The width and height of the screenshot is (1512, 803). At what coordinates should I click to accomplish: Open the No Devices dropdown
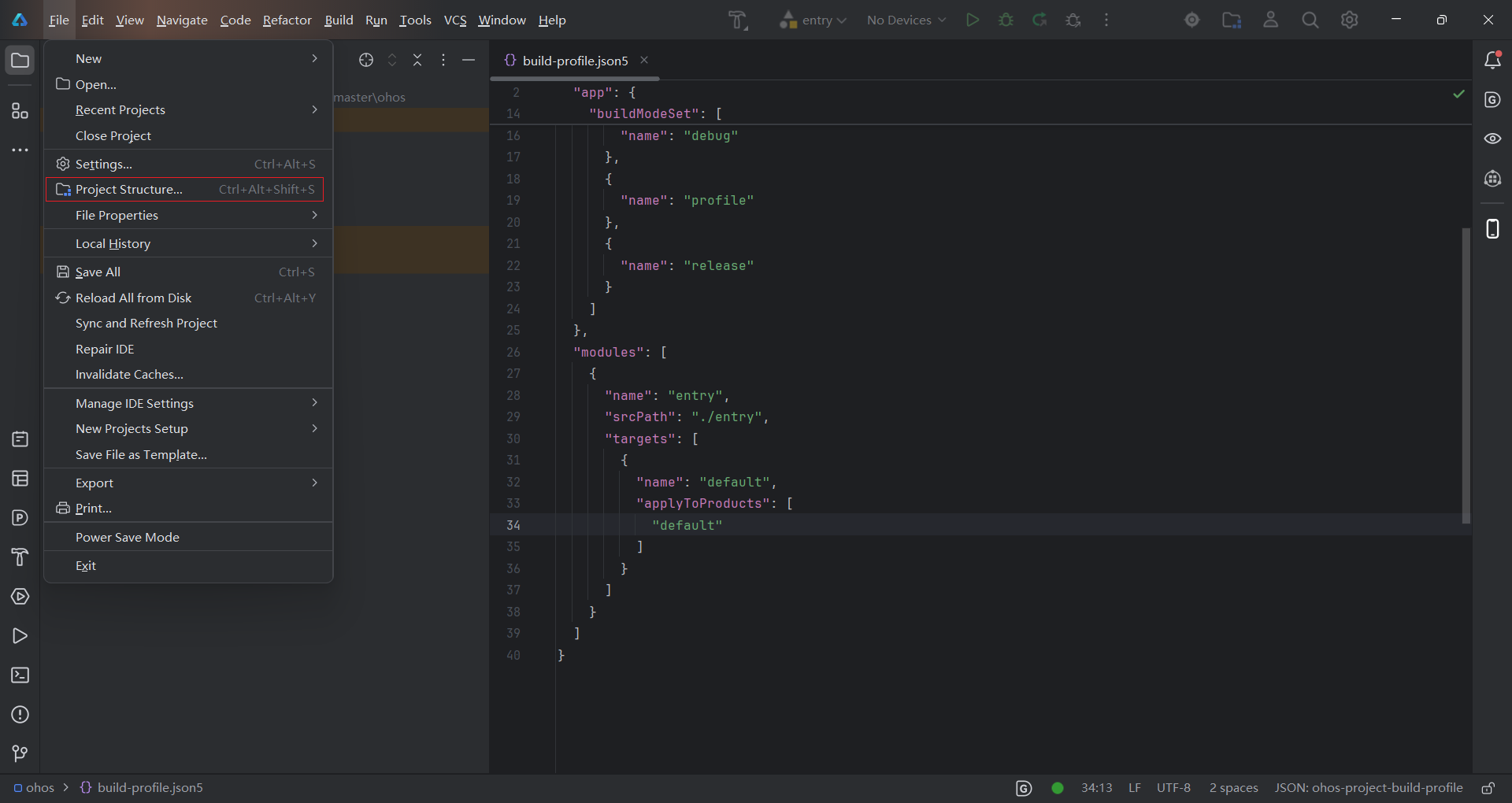tap(905, 20)
